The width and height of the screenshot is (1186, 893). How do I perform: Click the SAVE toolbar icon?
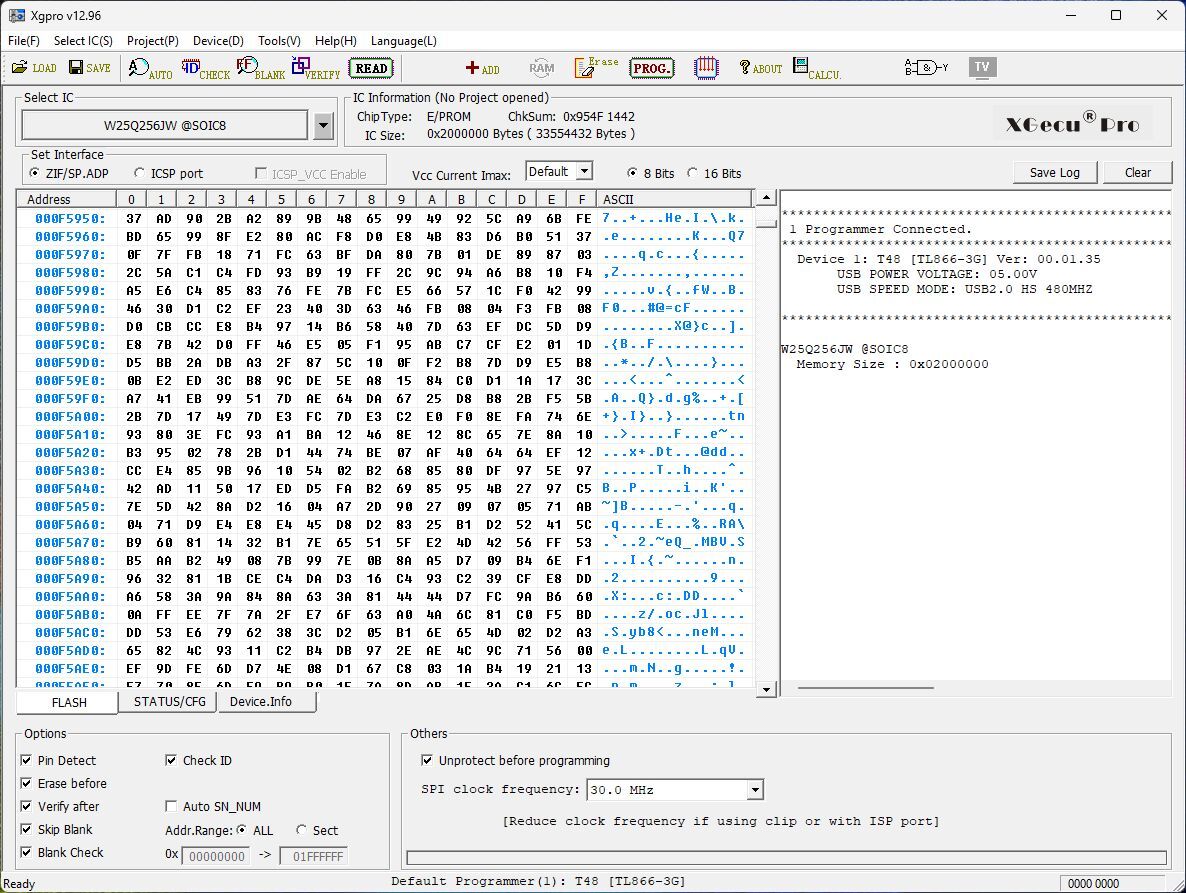[x=90, y=68]
